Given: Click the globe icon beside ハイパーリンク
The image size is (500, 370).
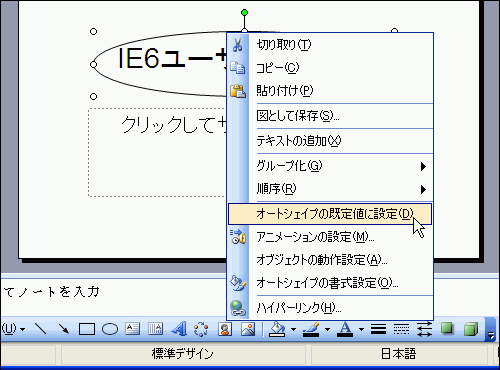Looking at the screenshot, I should tap(238, 308).
